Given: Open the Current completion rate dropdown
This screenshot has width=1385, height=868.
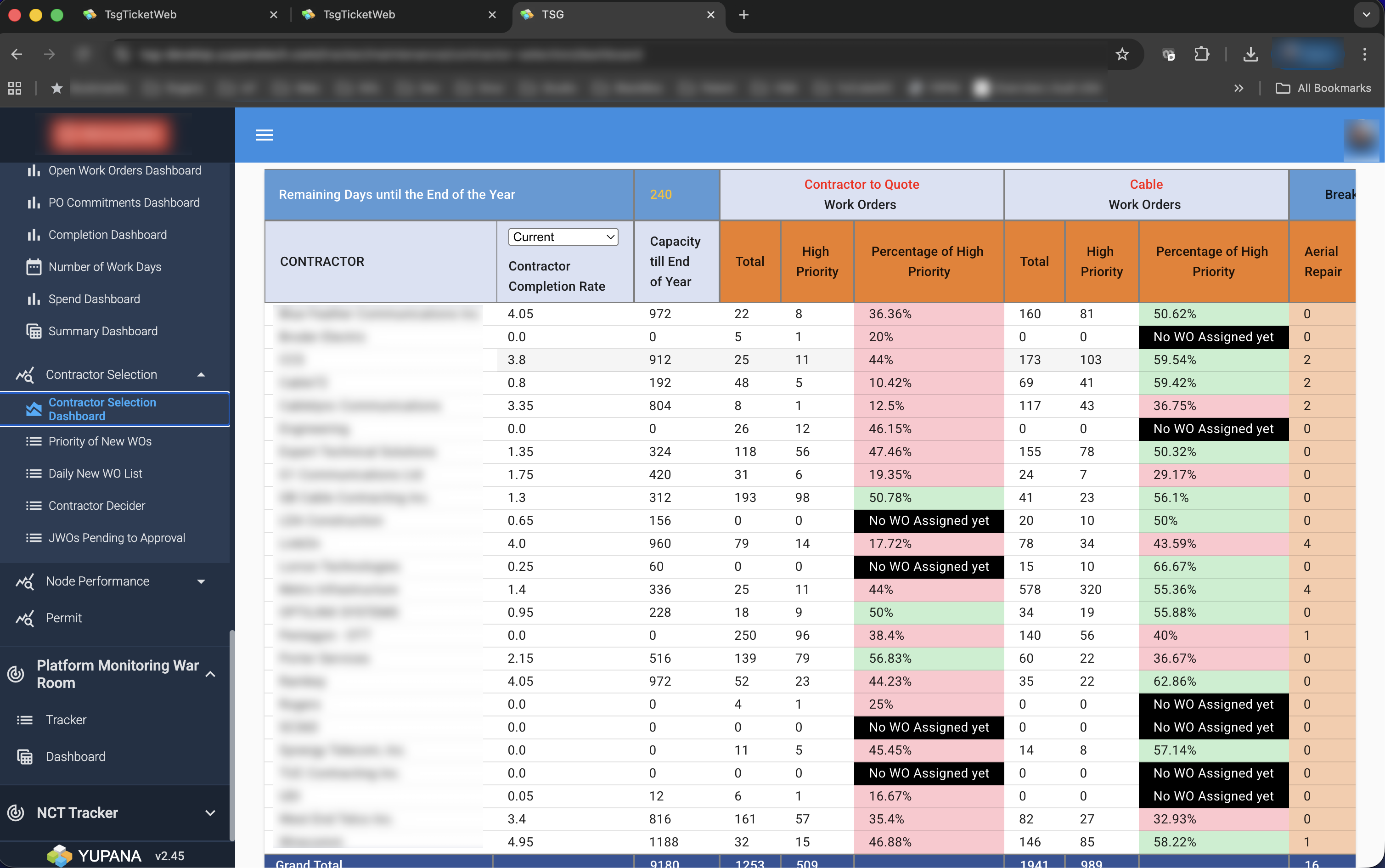Looking at the screenshot, I should (x=563, y=237).
